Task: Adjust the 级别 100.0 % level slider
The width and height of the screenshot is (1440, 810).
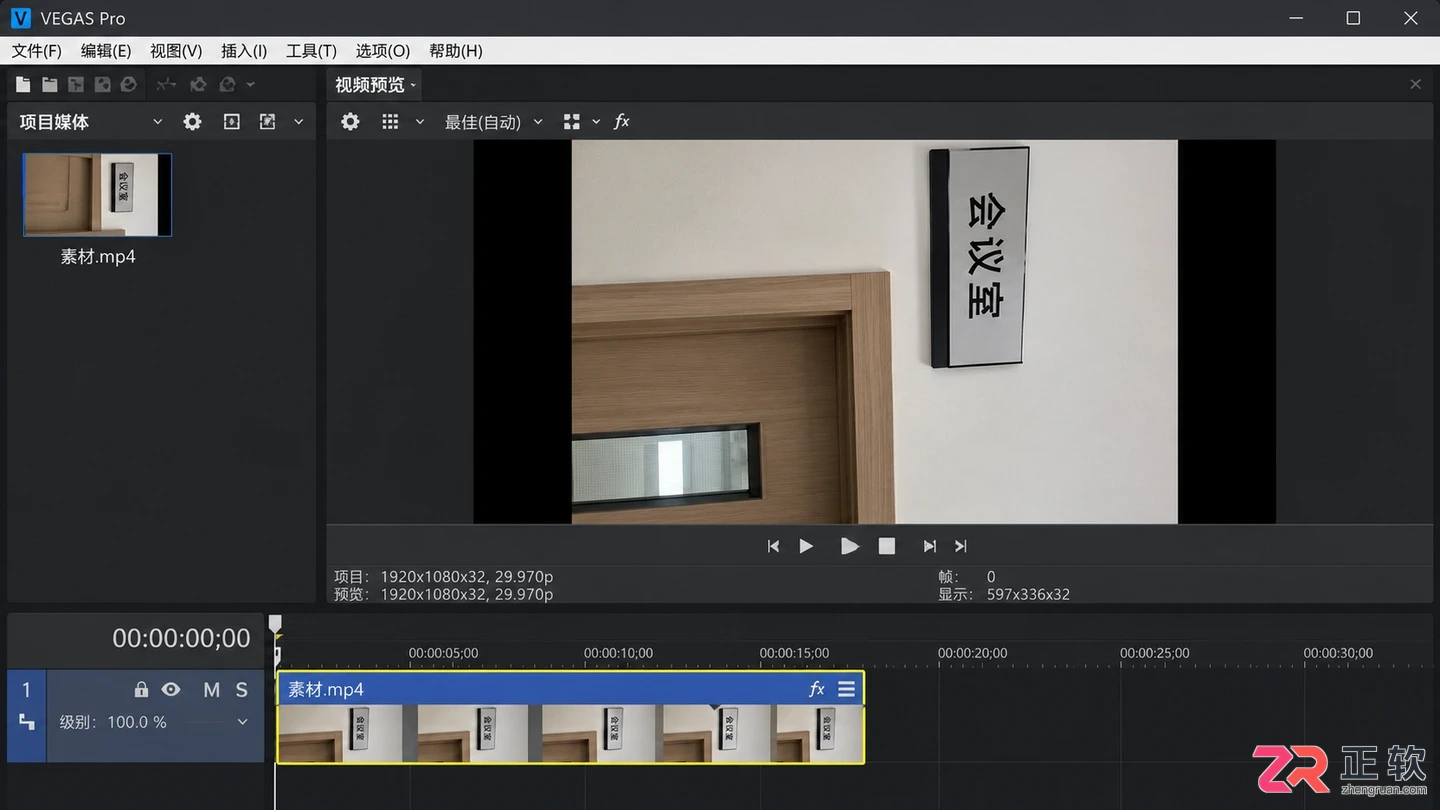Action: pos(204,722)
